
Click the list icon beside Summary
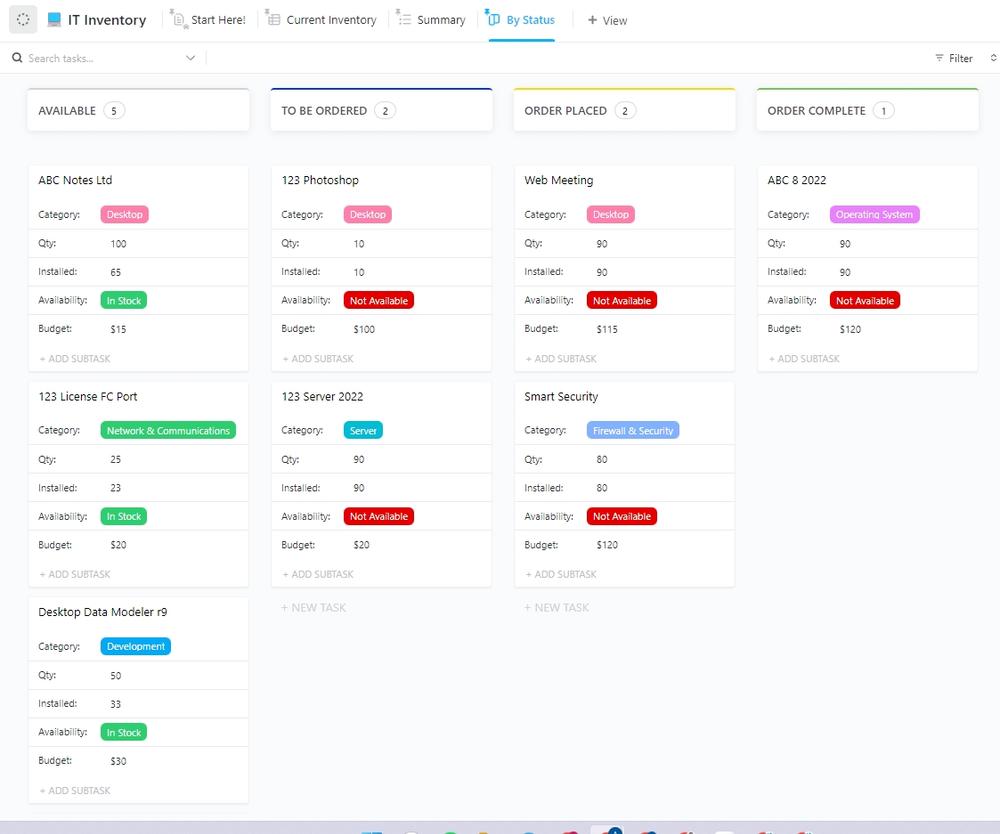click(403, 19)
